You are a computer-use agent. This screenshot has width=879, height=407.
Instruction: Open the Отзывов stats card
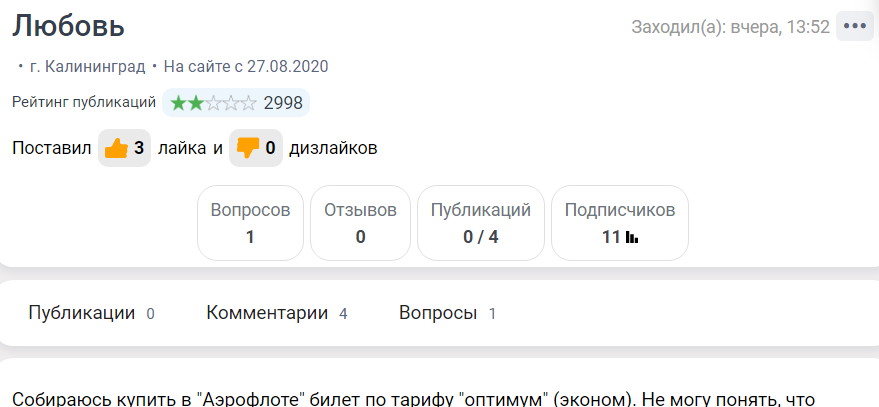(360, 223)
